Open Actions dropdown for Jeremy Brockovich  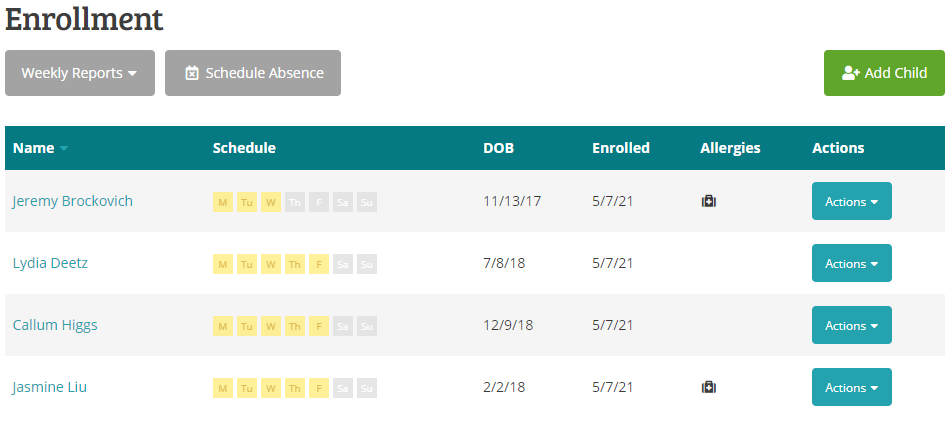[x=851, y=201]
